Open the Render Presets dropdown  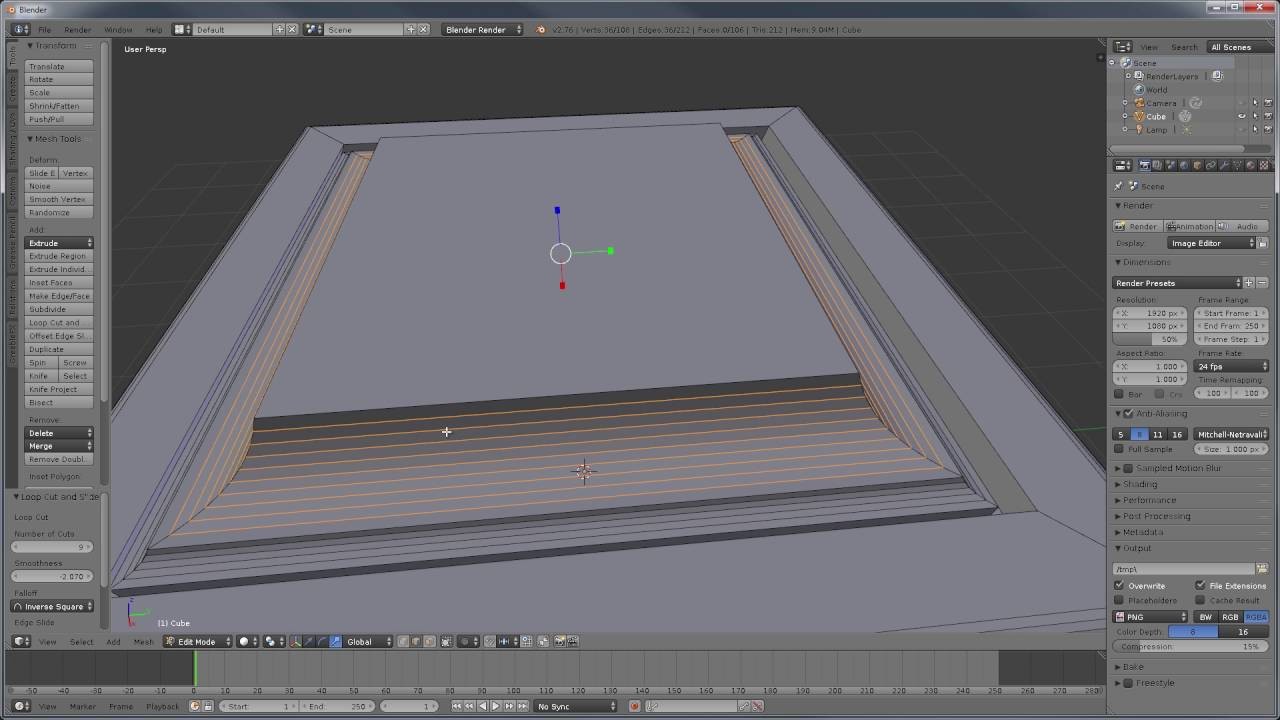point(1178,283)
